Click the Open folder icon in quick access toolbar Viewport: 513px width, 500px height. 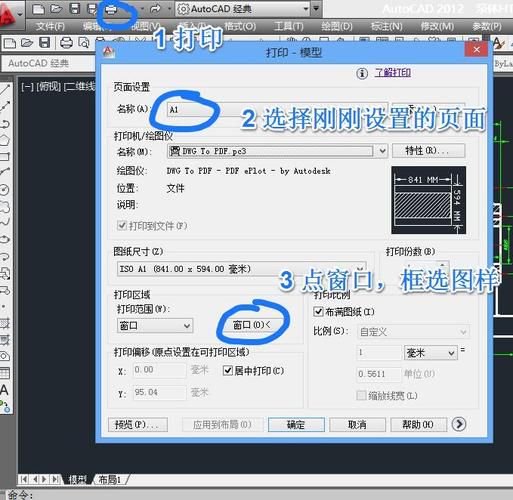[56, 9]
